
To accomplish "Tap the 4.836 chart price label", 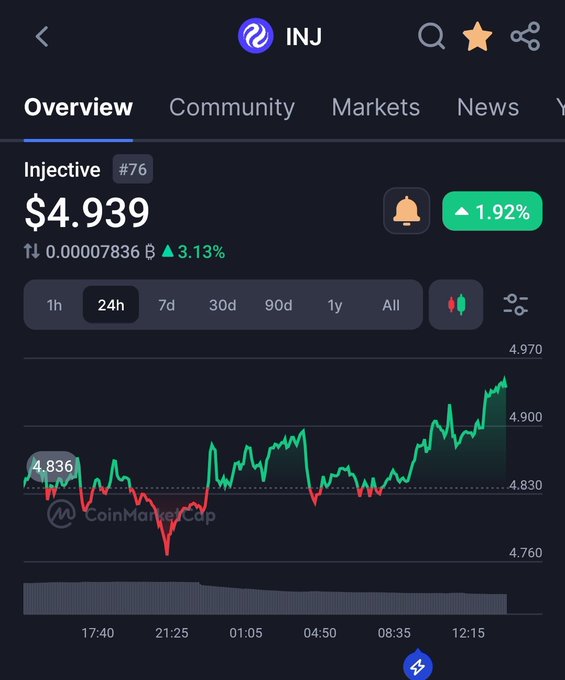I will (x=52, y=466).
